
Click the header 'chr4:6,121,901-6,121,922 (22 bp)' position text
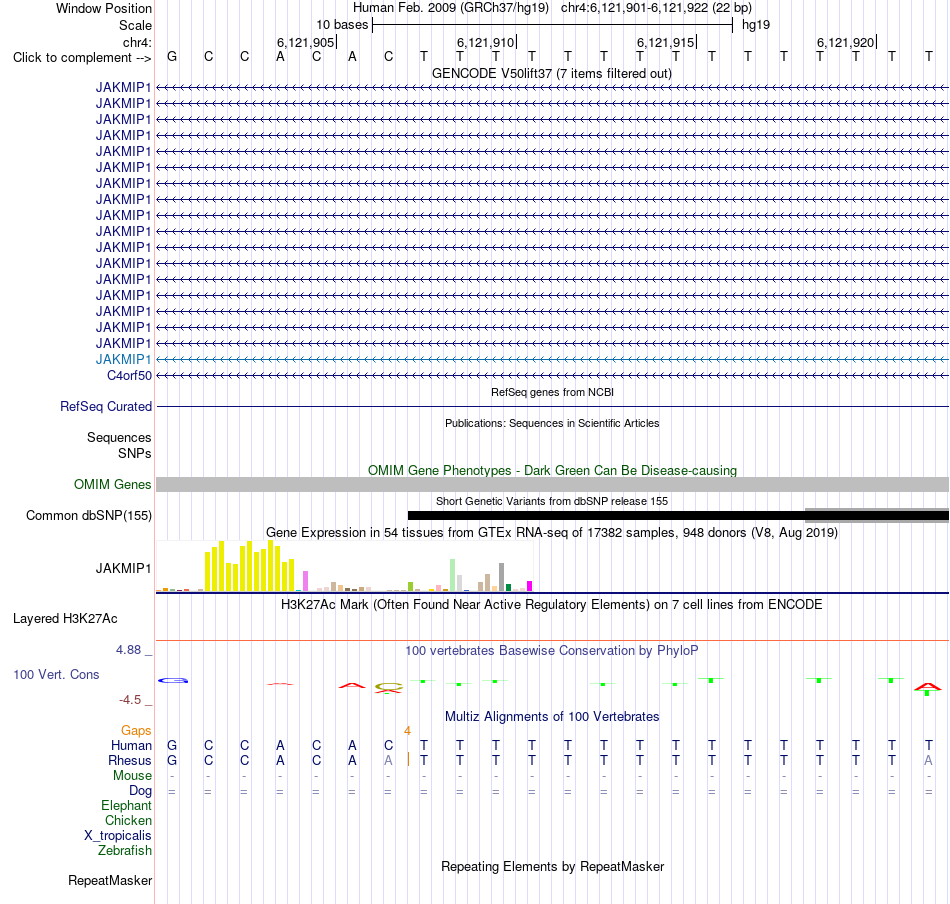pos(656,8)
